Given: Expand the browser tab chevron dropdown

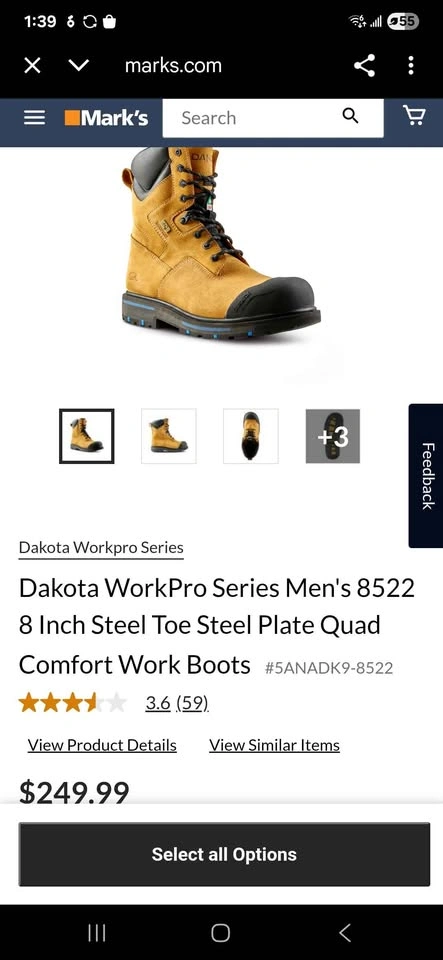Looking at the screenshot, I should (78, 66).
